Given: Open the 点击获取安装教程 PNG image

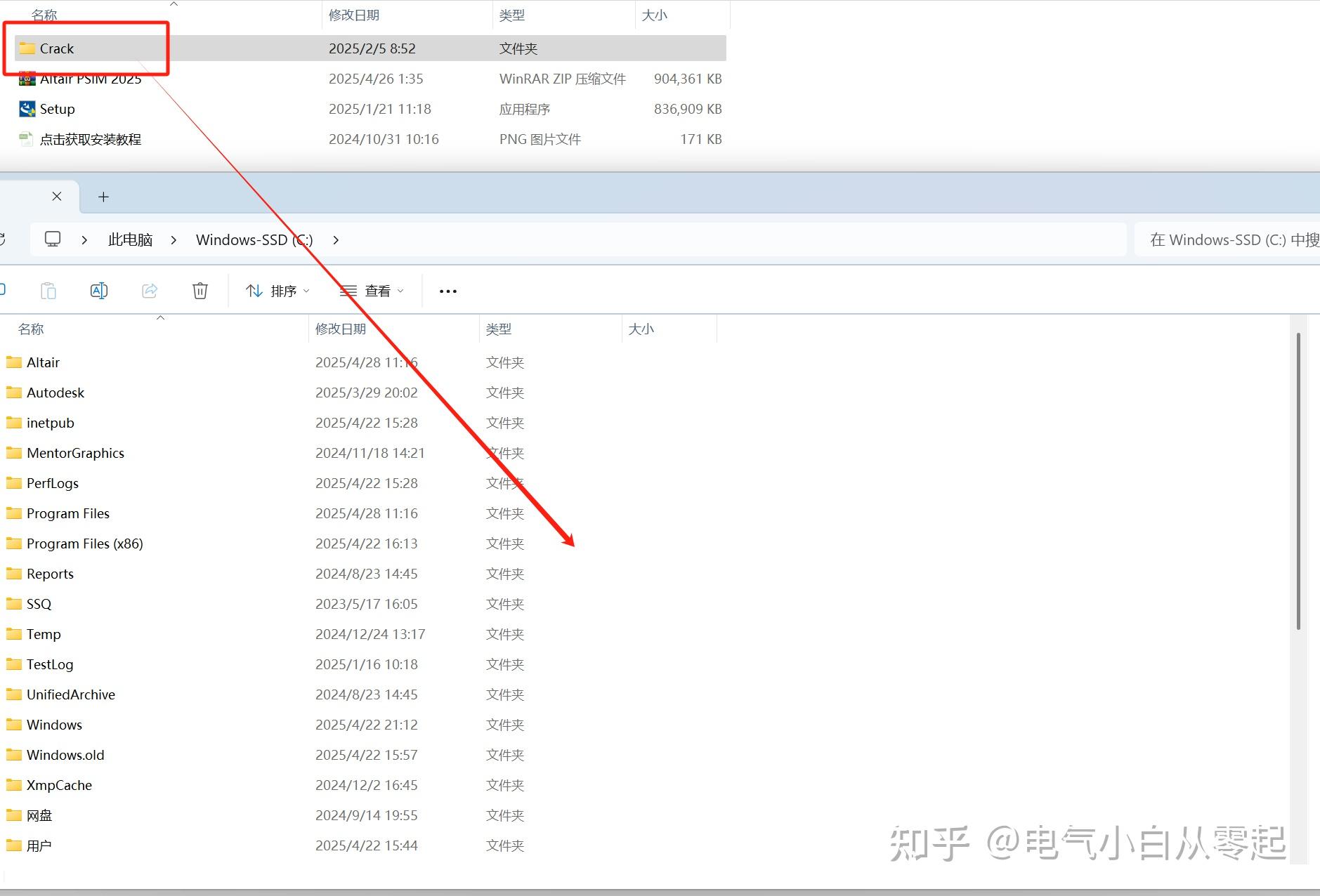Looking at the screenshot, I should [91, 138].
